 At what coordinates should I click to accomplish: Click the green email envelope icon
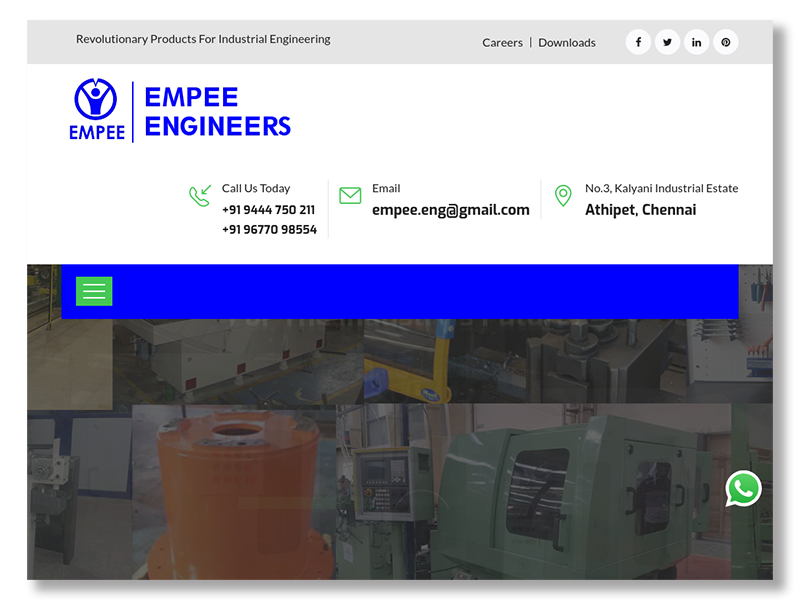[350, 196]
